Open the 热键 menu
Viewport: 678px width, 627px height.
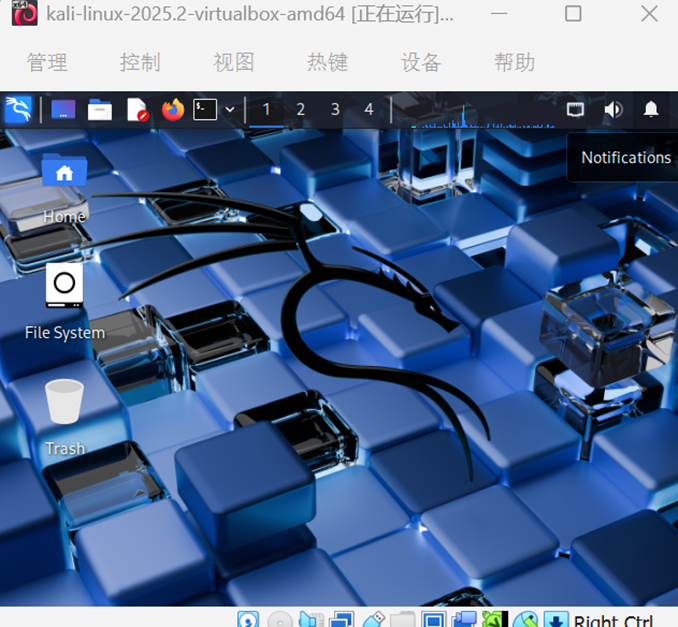[x=327, y=62]
